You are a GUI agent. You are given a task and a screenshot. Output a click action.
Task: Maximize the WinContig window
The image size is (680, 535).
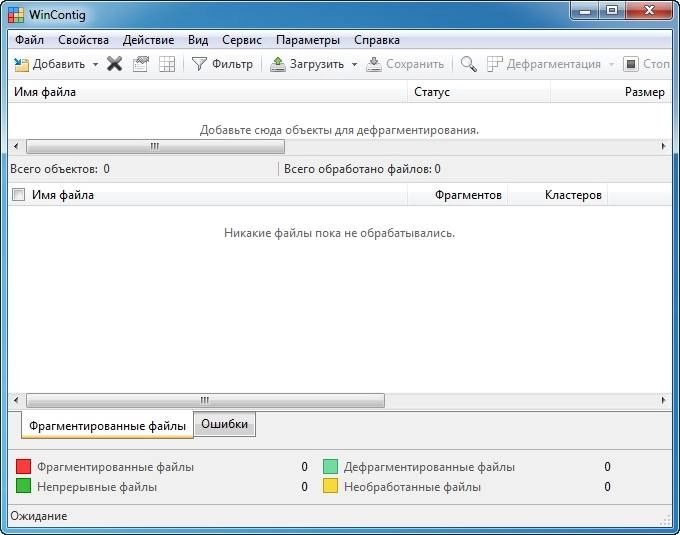(612, 10)
